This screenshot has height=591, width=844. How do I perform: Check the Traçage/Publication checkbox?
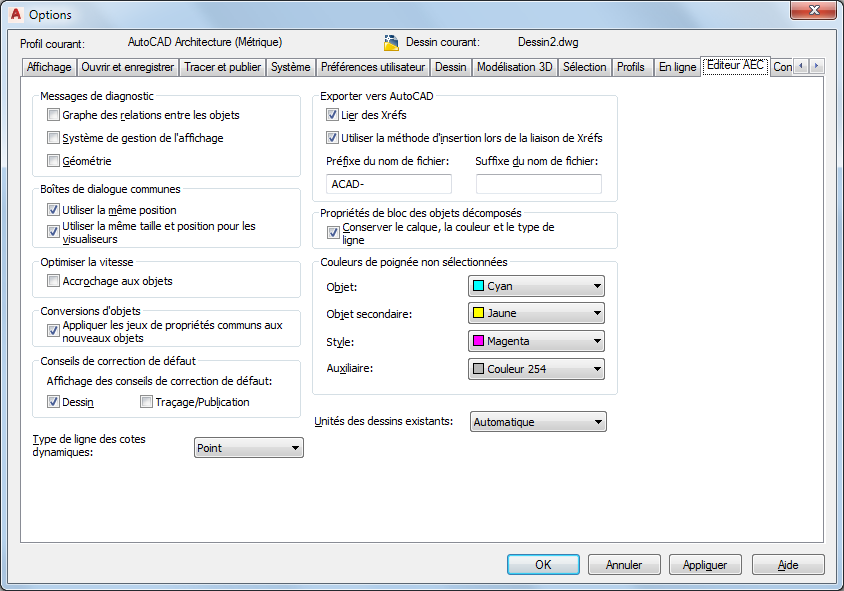pyautogui.click(x=146, y=402)
